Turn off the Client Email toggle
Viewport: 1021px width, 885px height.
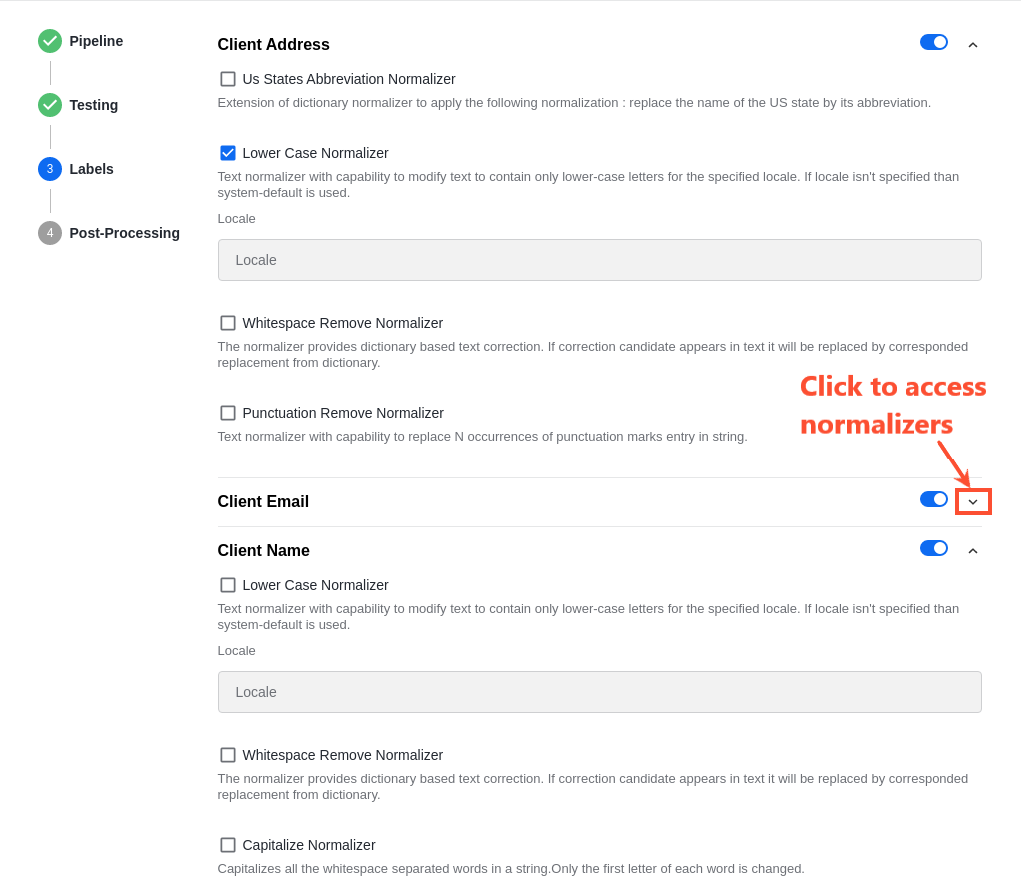tap(934, 499)
